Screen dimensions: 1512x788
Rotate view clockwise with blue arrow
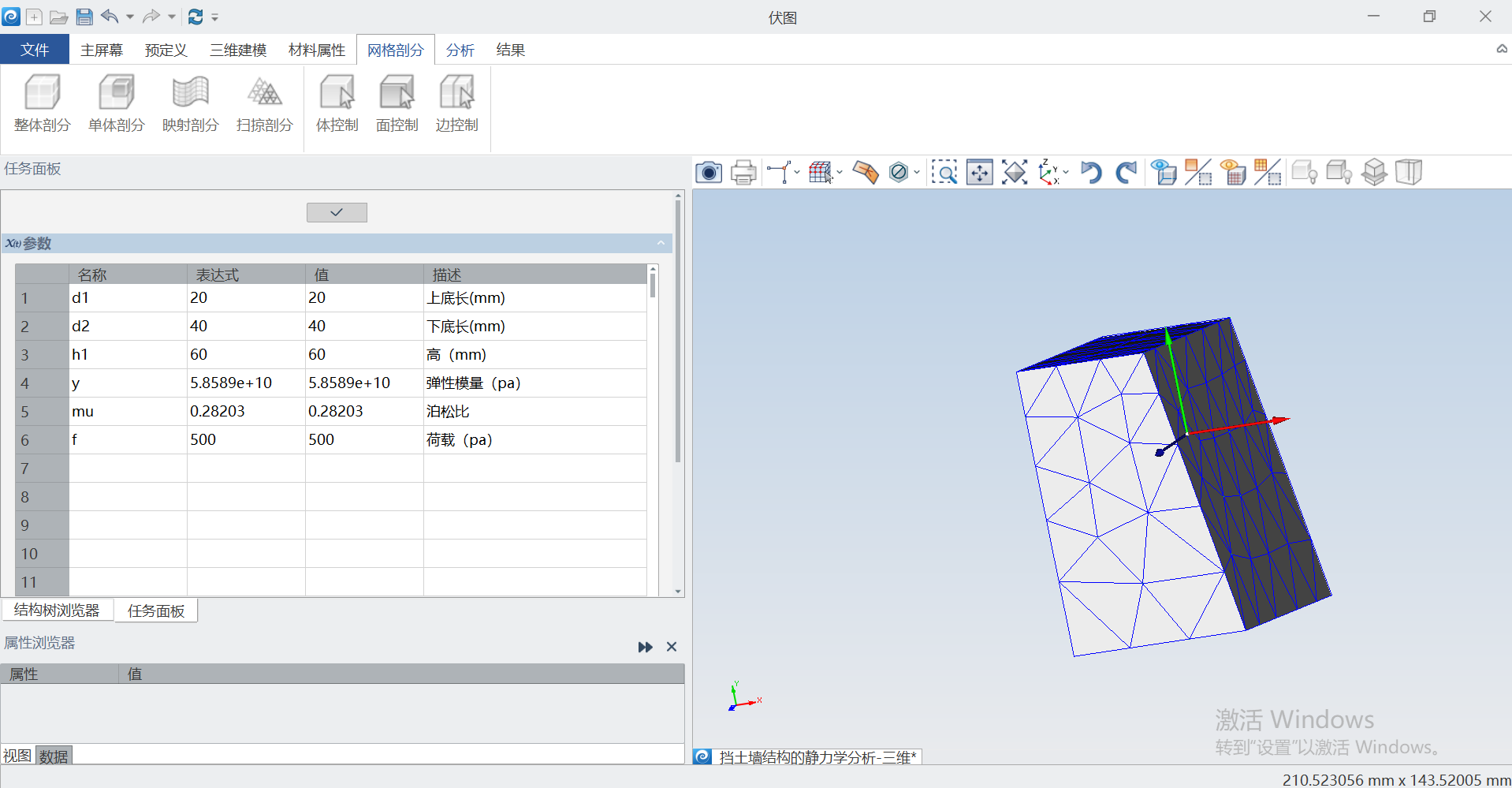click(x=1127, y=172)
